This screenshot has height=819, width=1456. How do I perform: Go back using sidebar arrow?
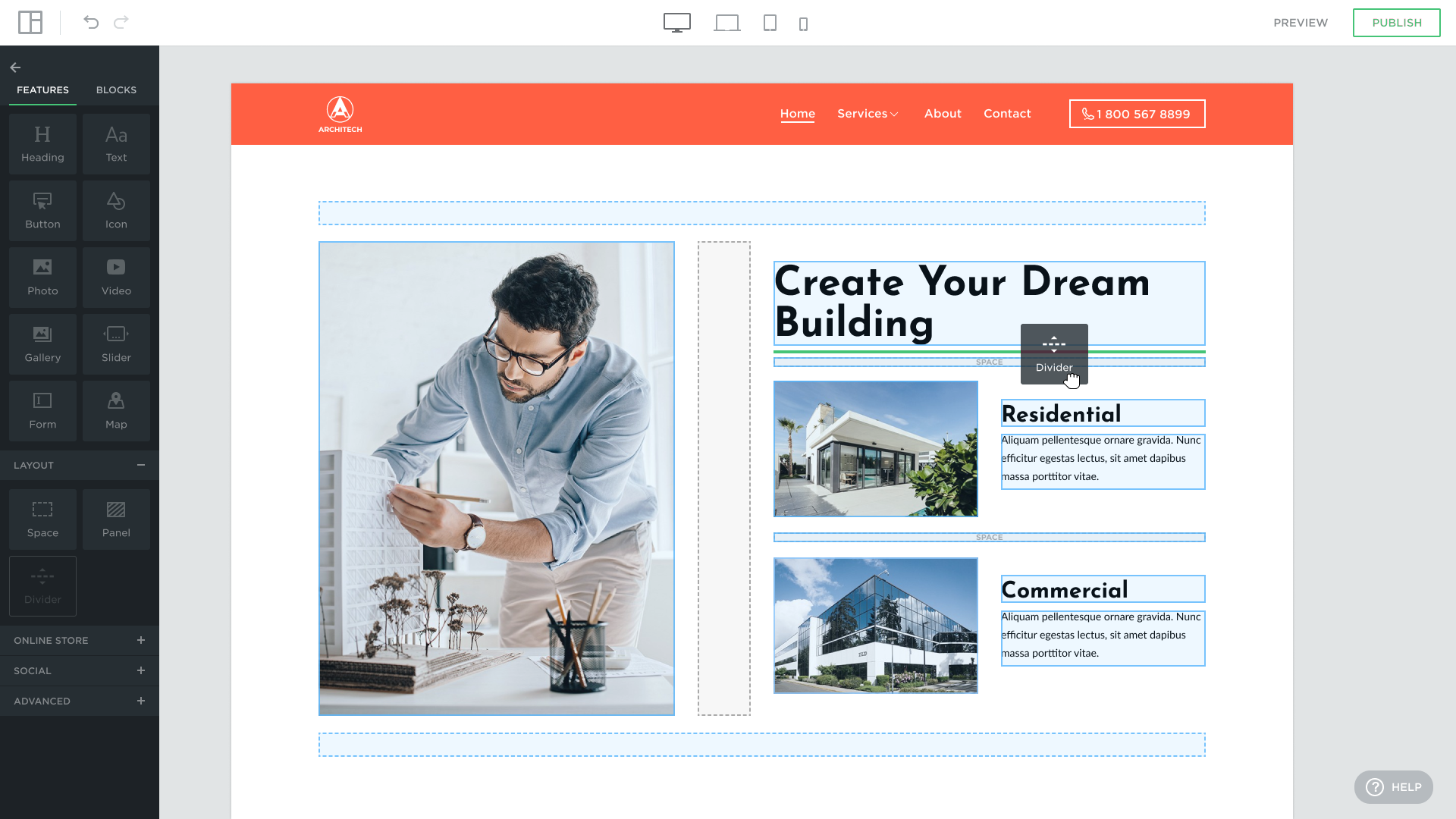point(15,67)
